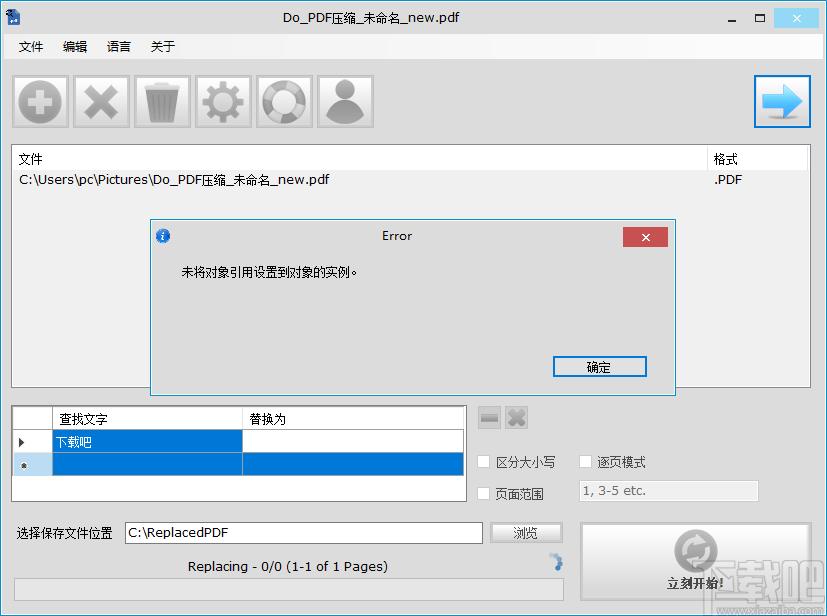
Task: Click the lifebuoy help icon
Action: 284,101
